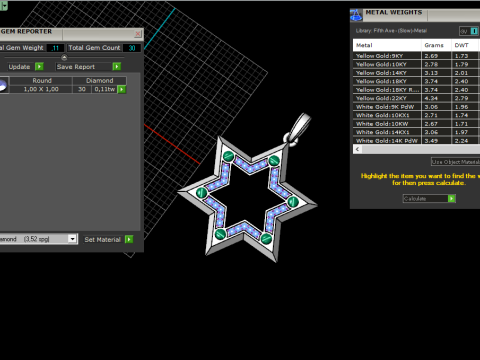Select the Yellow Gold:18KY row

[x=416, y=81]
